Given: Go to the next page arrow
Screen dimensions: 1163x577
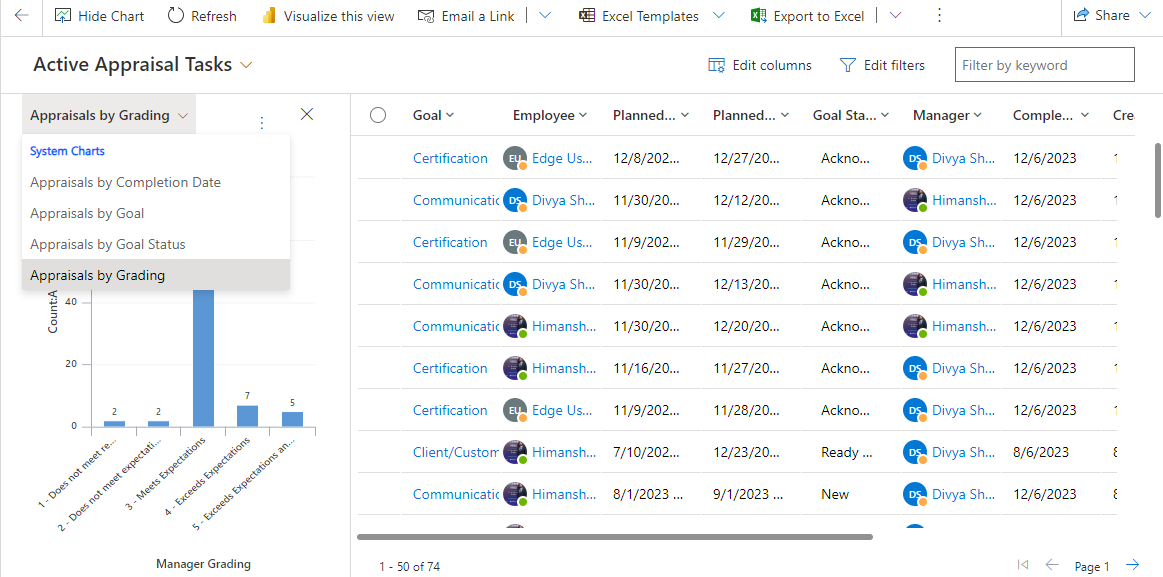Looking at the screenshot, I should (1132, 565).
